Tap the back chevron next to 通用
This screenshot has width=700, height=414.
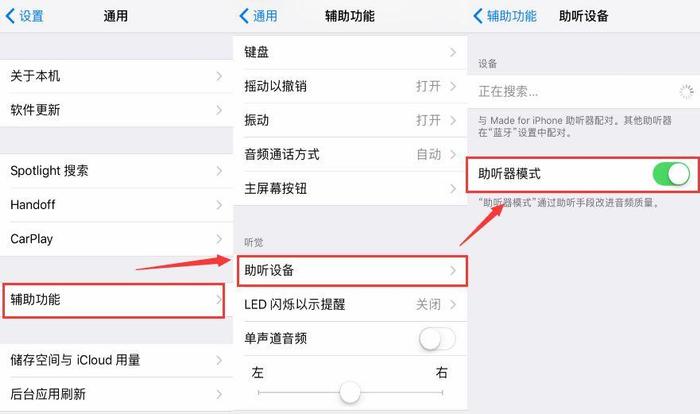[x=244, y=16]
